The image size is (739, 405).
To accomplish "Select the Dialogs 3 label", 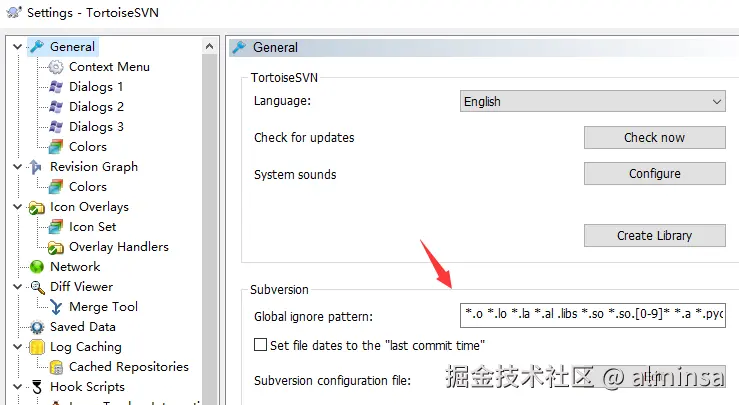I will tap(96, 127).
